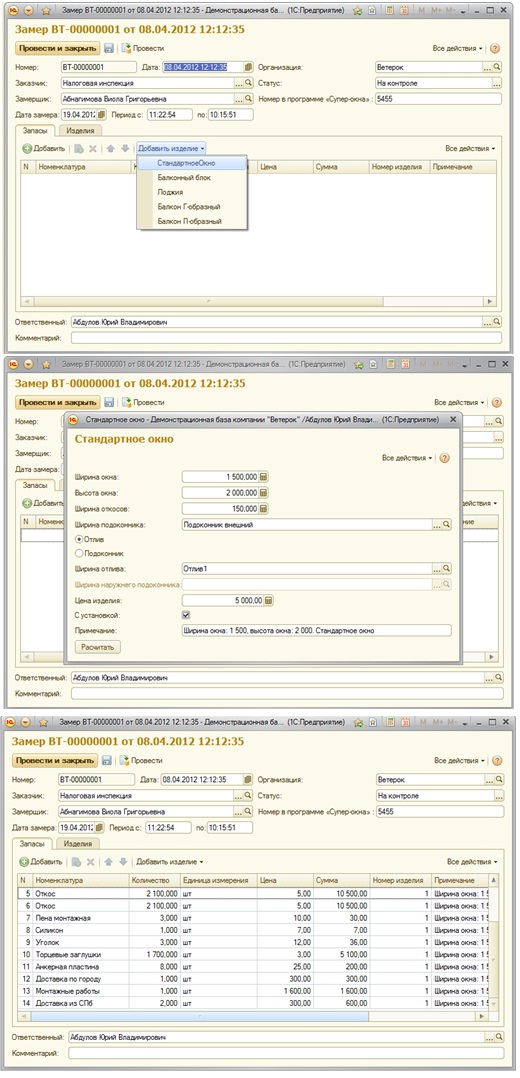Click Провести и закрыть in the window with the filled stock table
This screenshot has height=1078, width=520.
click(x=55, y=760)
